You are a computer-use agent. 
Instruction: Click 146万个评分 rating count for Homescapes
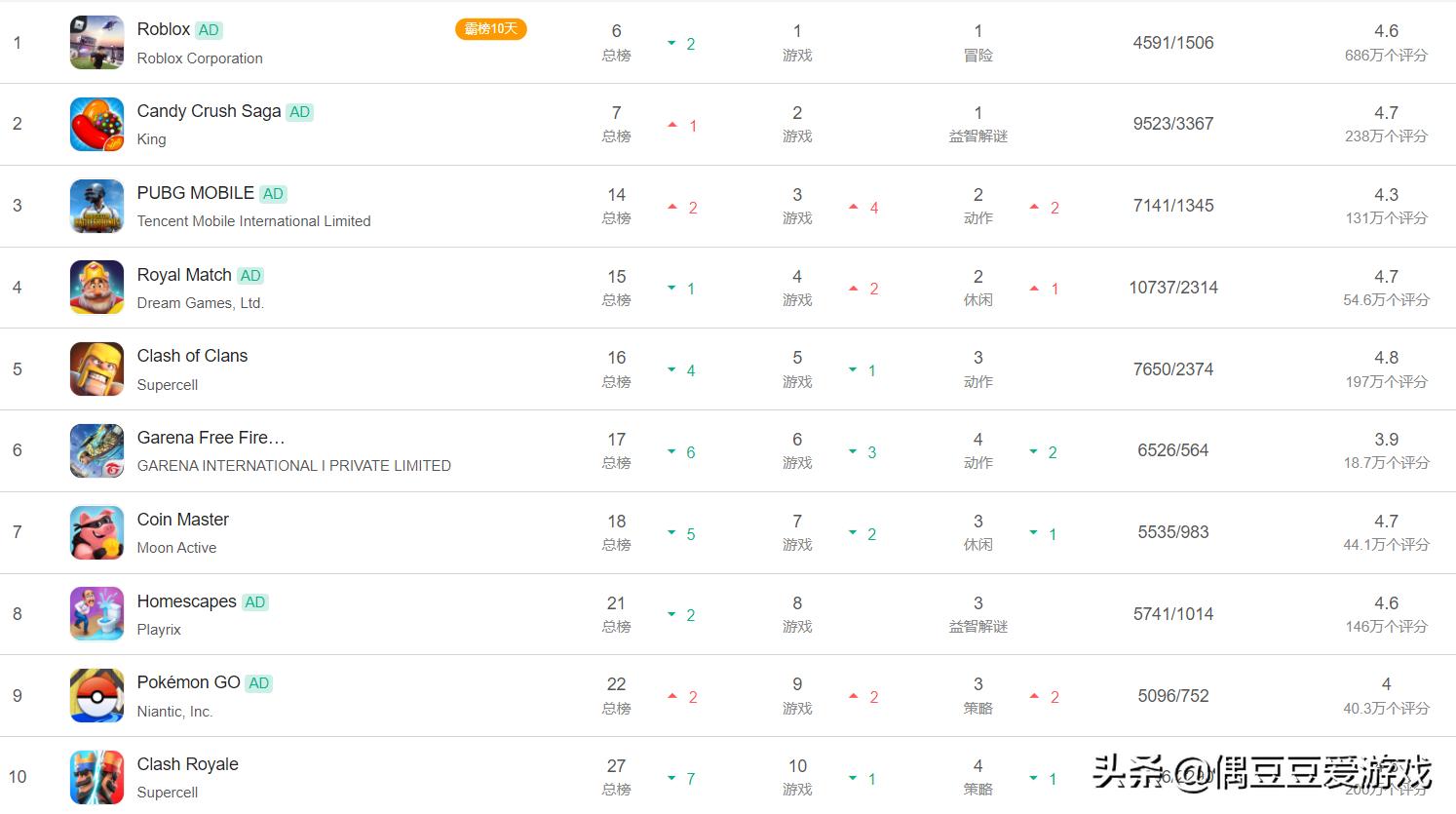click(1386, 627)
